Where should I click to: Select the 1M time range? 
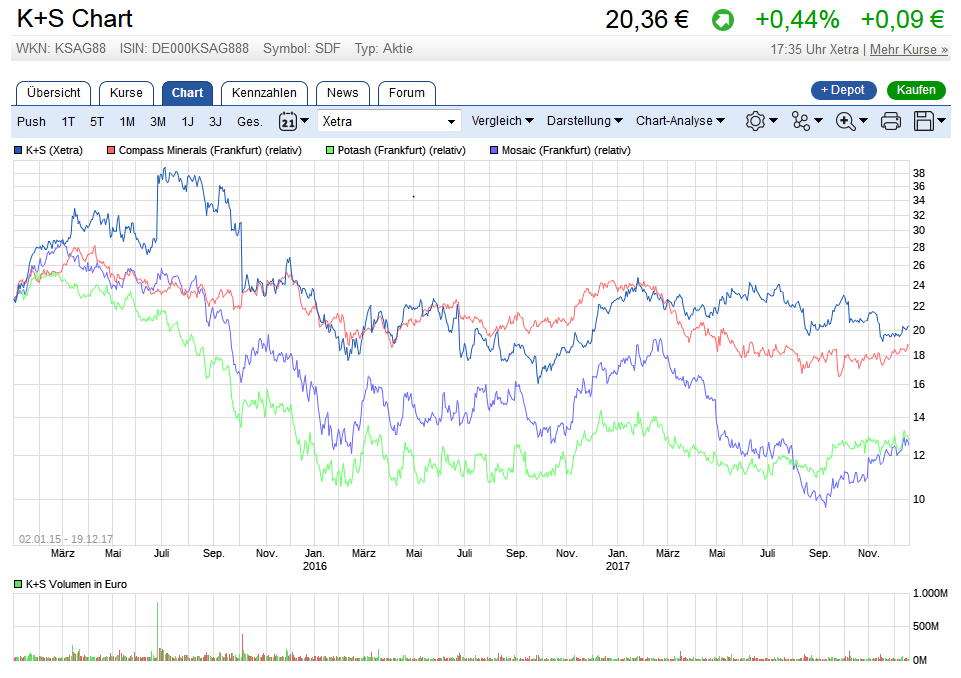pos(127,121)
